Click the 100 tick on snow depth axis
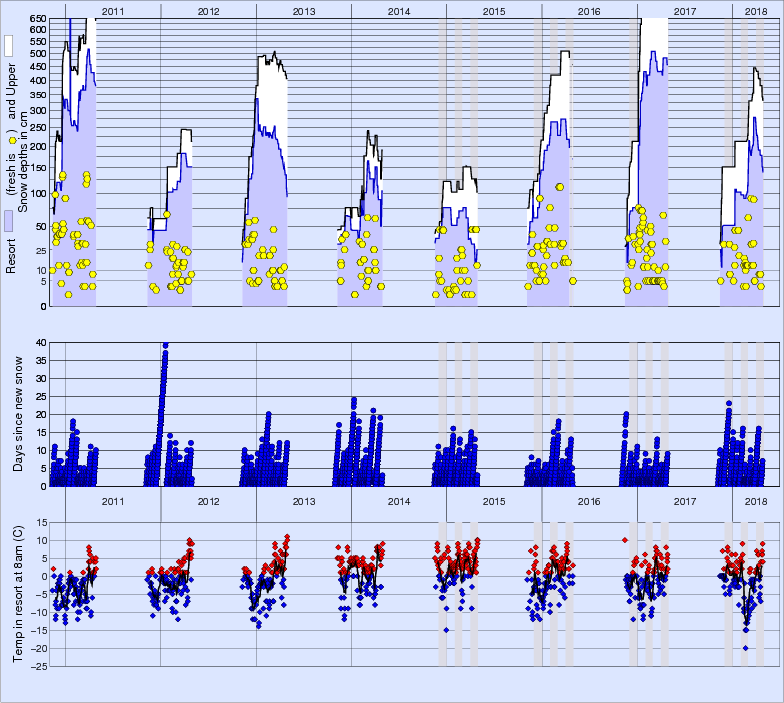The height and width of the screenshot is (703, 784). (36, 193)
